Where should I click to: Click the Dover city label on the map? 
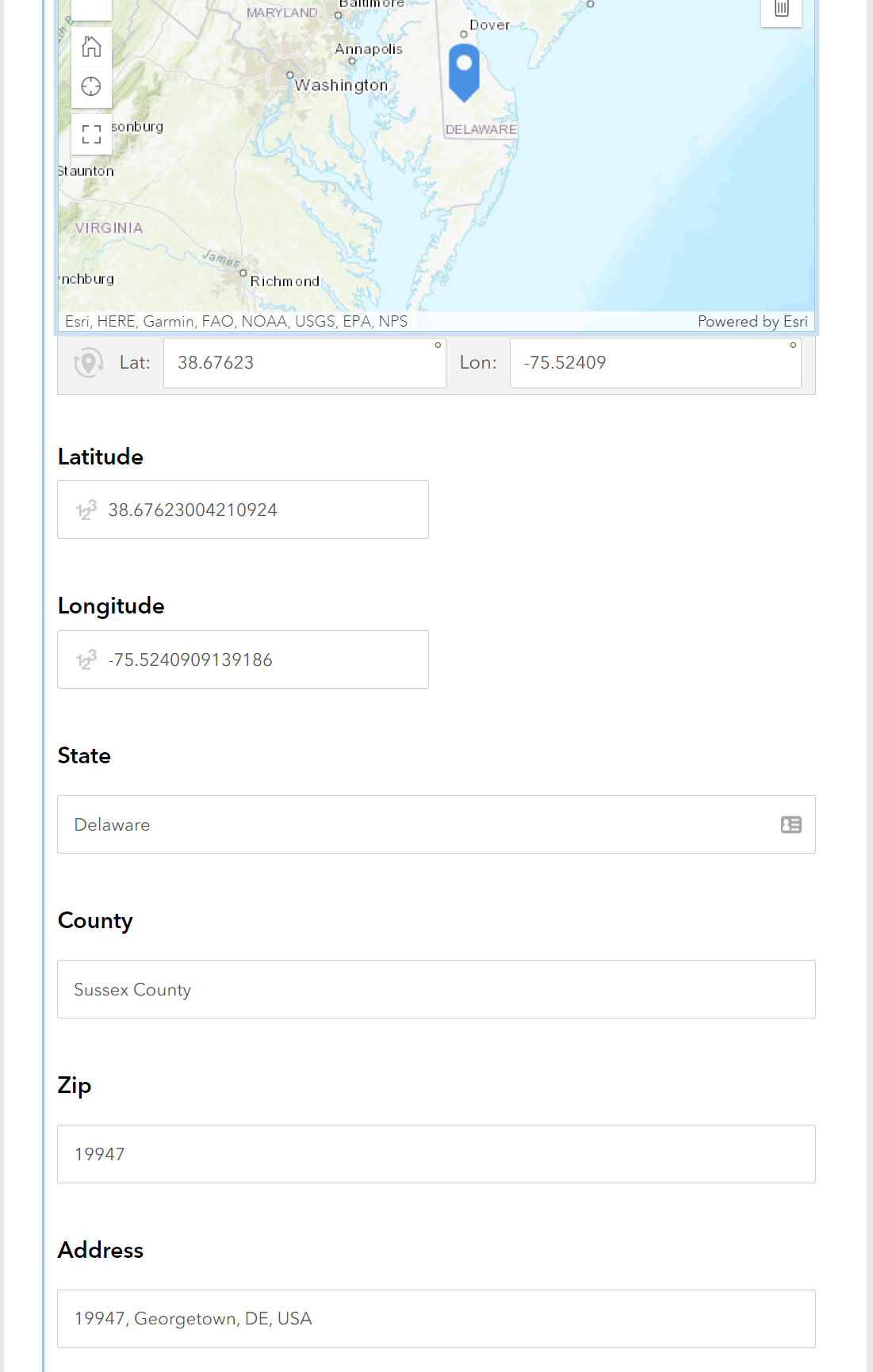(x=489, y=25)
